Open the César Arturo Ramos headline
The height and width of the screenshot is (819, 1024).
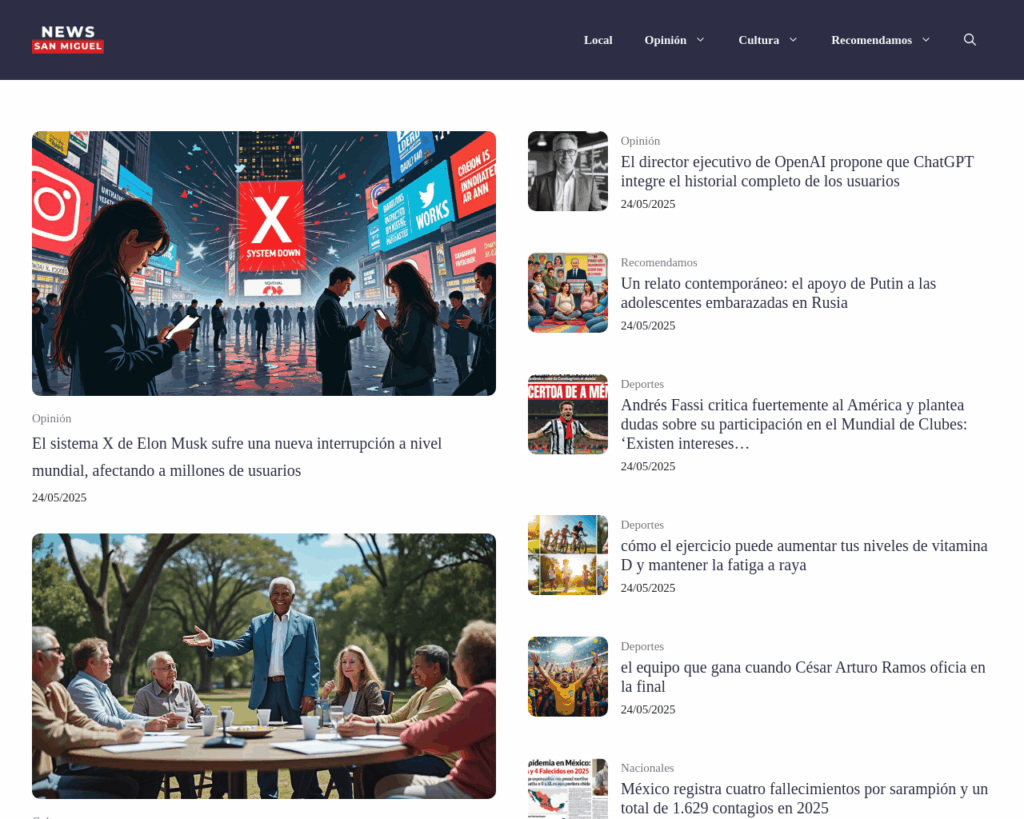point(802,677)
